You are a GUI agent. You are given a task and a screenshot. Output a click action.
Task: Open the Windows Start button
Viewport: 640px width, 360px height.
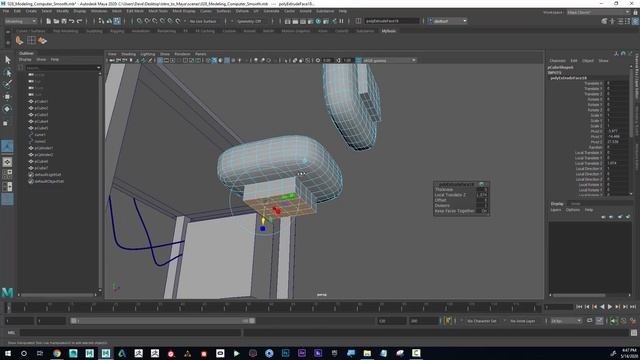pyautogui.click(x=7, y=353)
